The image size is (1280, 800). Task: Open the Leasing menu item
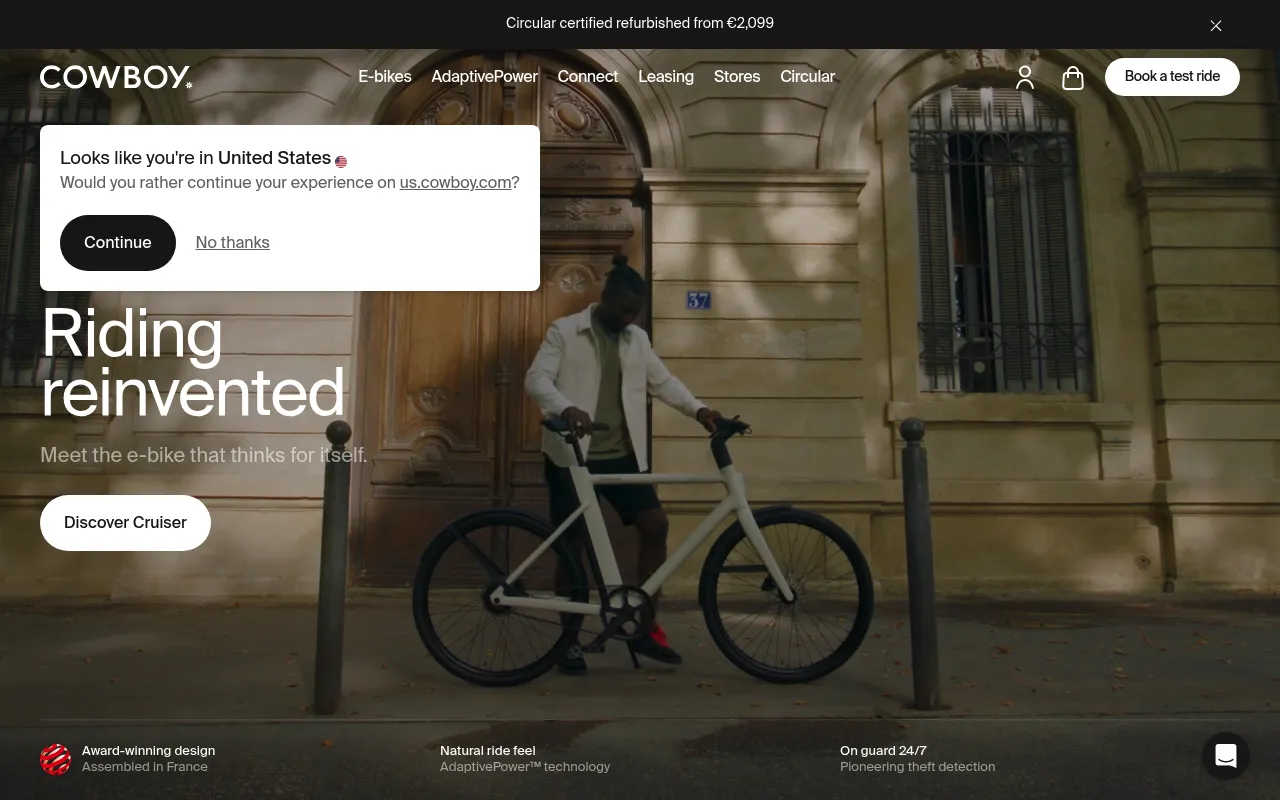coord(666,77)
